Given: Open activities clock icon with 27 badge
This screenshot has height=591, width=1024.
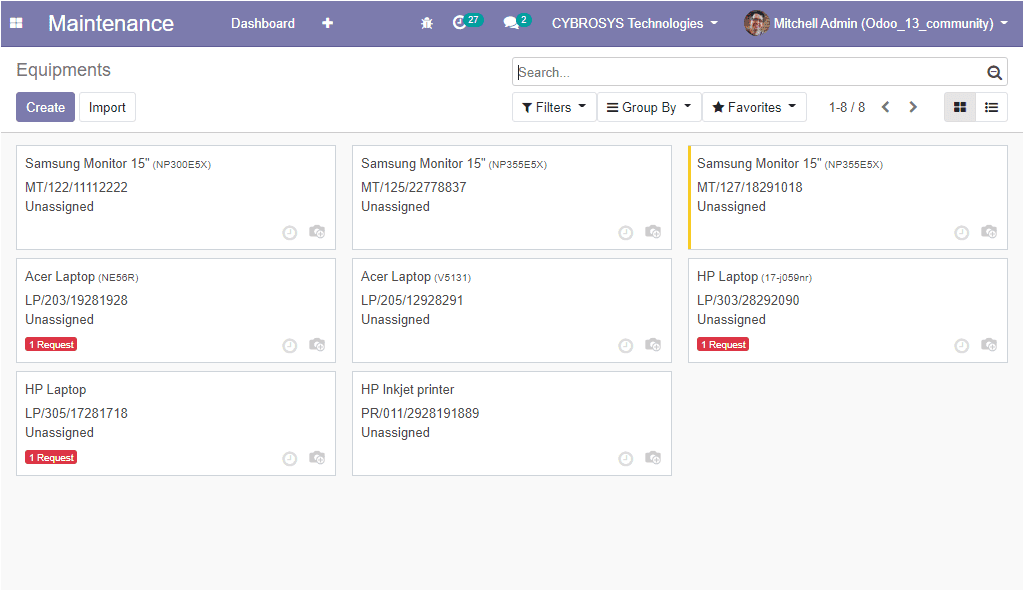Looking at the screenshot, I should pyautogui.click(x=467, y=22).
